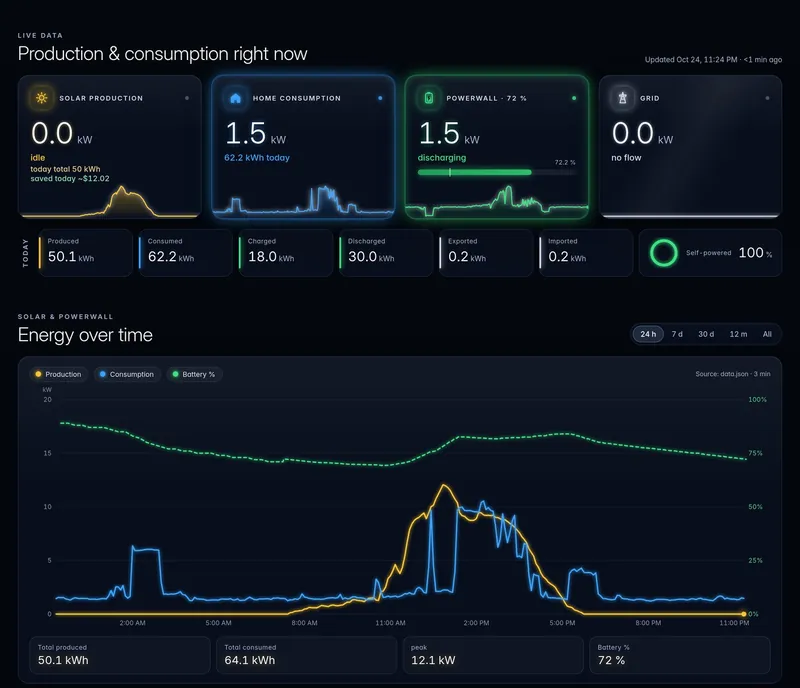The image size is (800, 688).
Task: Click the yellow endpoint marker on Production line
Action: click(x=744, y=614)
